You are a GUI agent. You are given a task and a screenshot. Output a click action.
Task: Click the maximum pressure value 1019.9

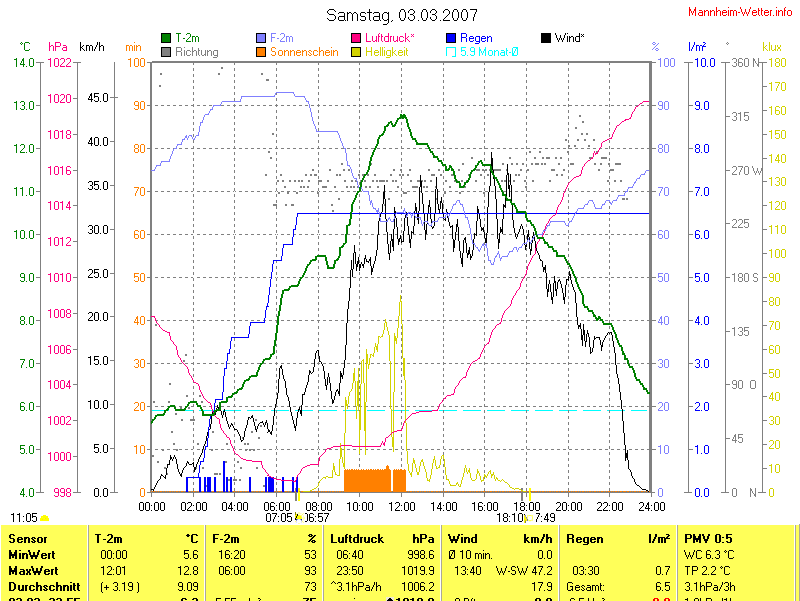point(418,570)
